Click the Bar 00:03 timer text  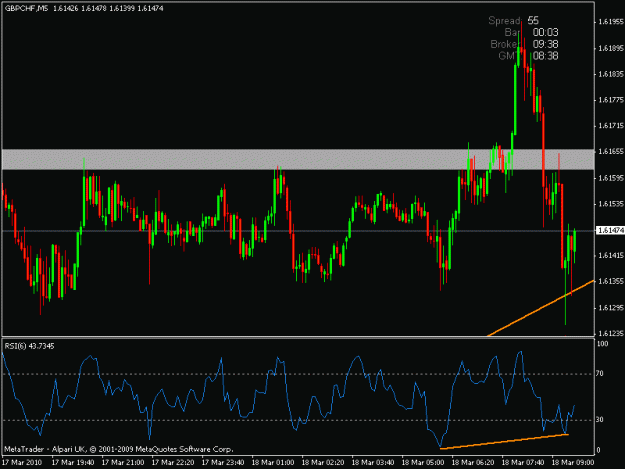531,32
